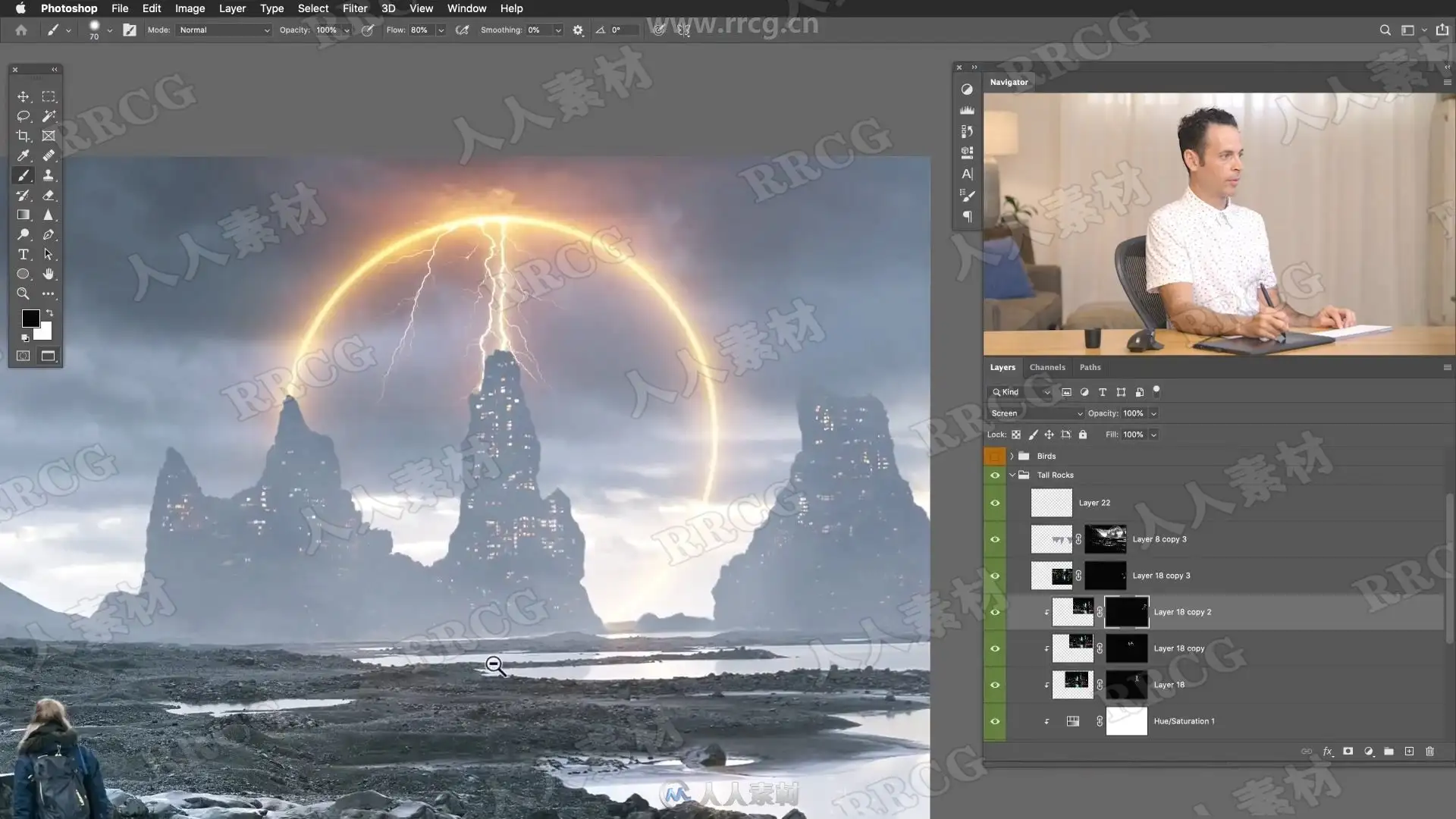Open the Filter menu

pyautogui.click(x=354, y=8)
